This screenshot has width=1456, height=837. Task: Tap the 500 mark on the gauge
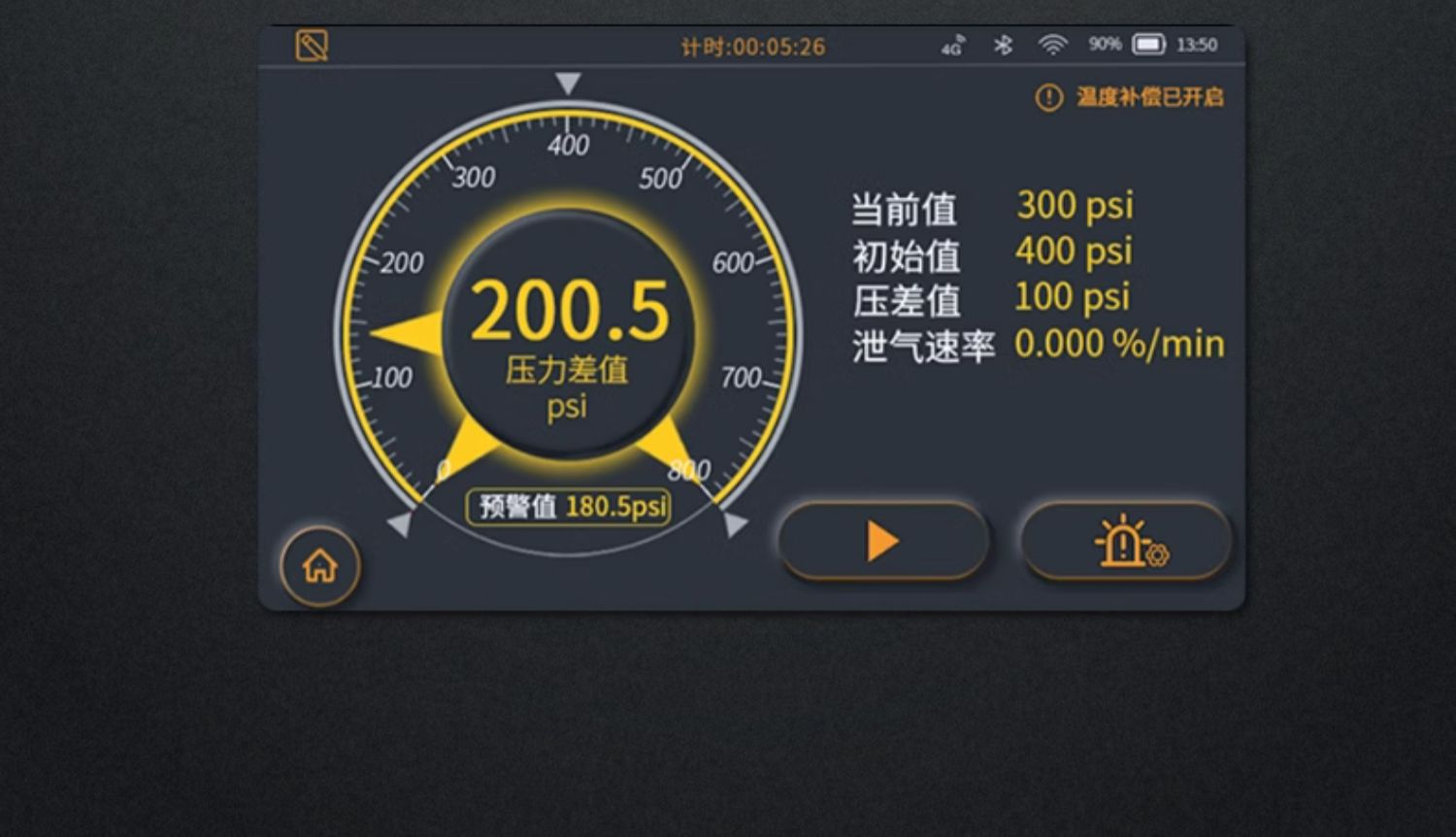coord(661,179)
